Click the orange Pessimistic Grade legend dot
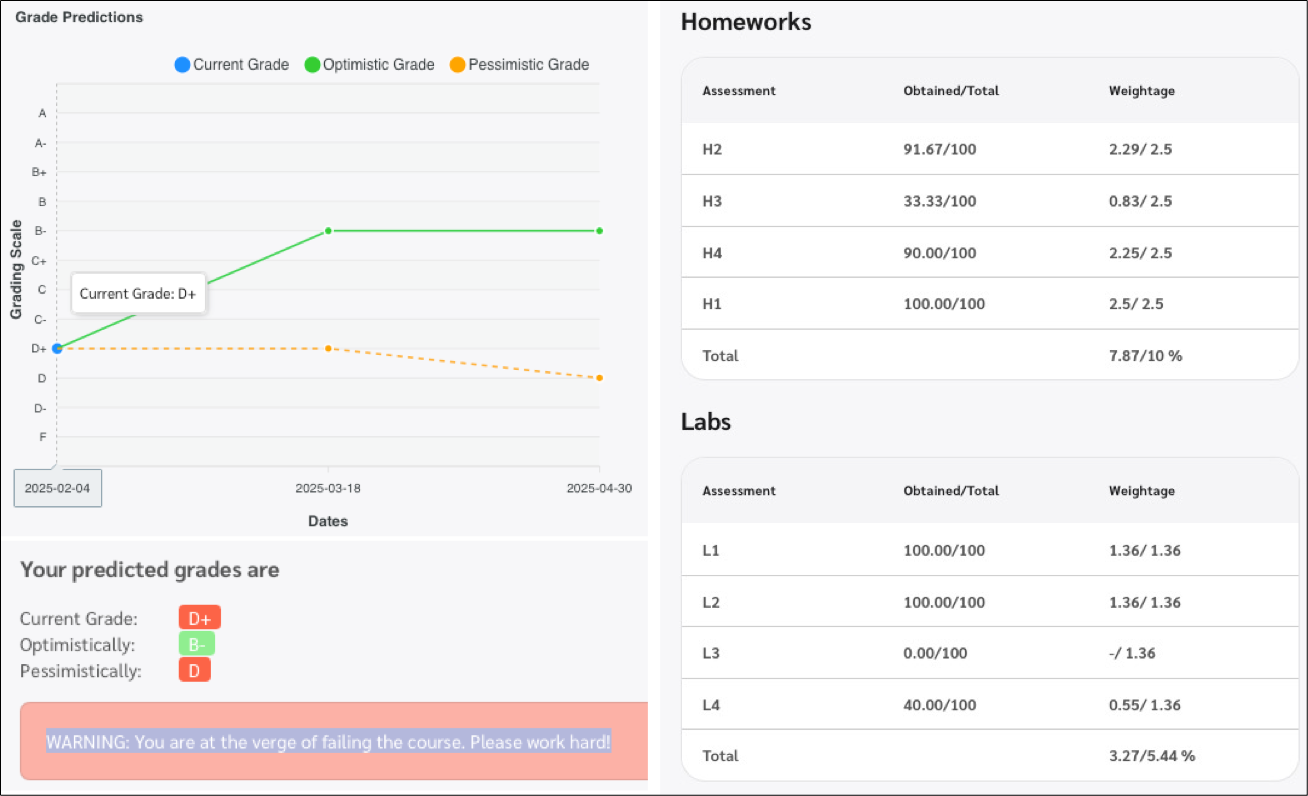 457,65
